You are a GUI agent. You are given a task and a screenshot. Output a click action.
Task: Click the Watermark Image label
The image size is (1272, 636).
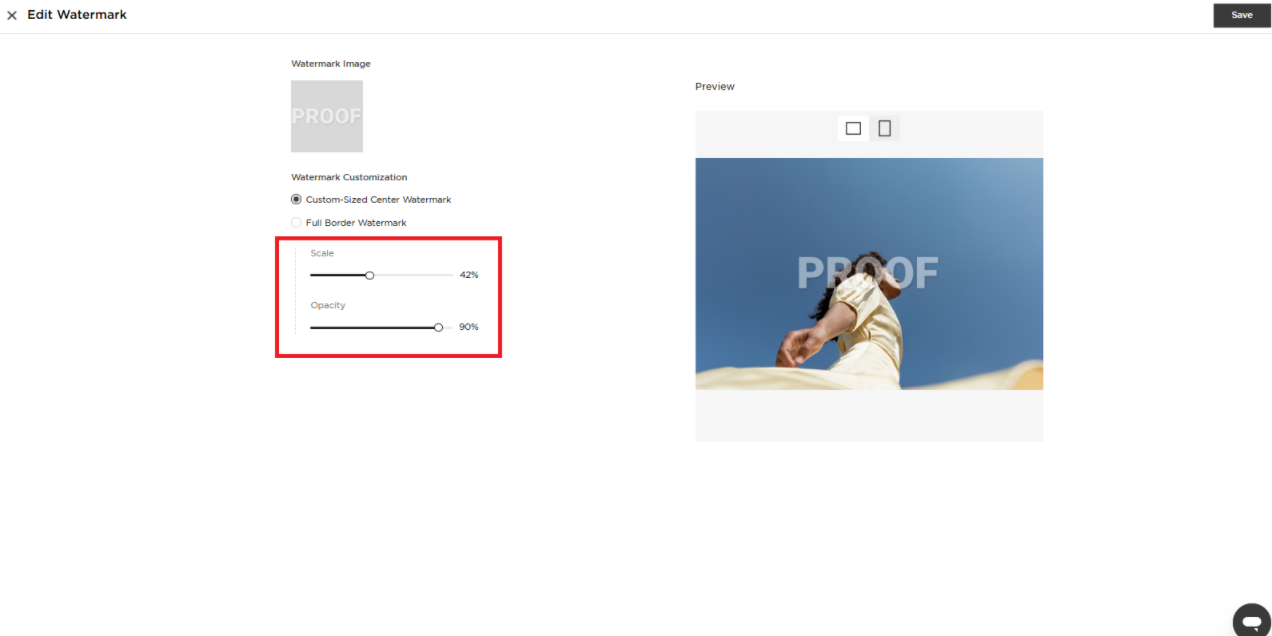331,64
